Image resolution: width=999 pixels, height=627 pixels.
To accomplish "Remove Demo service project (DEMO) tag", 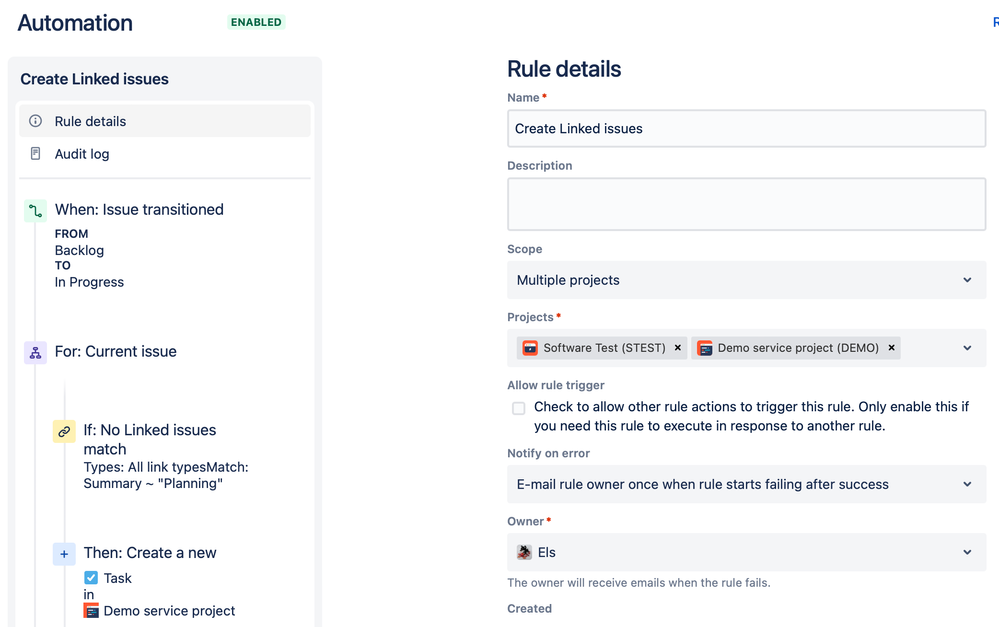I will [x=891, y=348].
